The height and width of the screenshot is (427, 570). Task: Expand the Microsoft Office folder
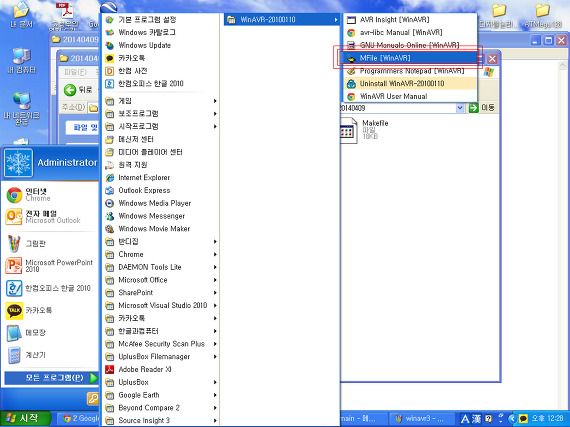click(161, 280)
